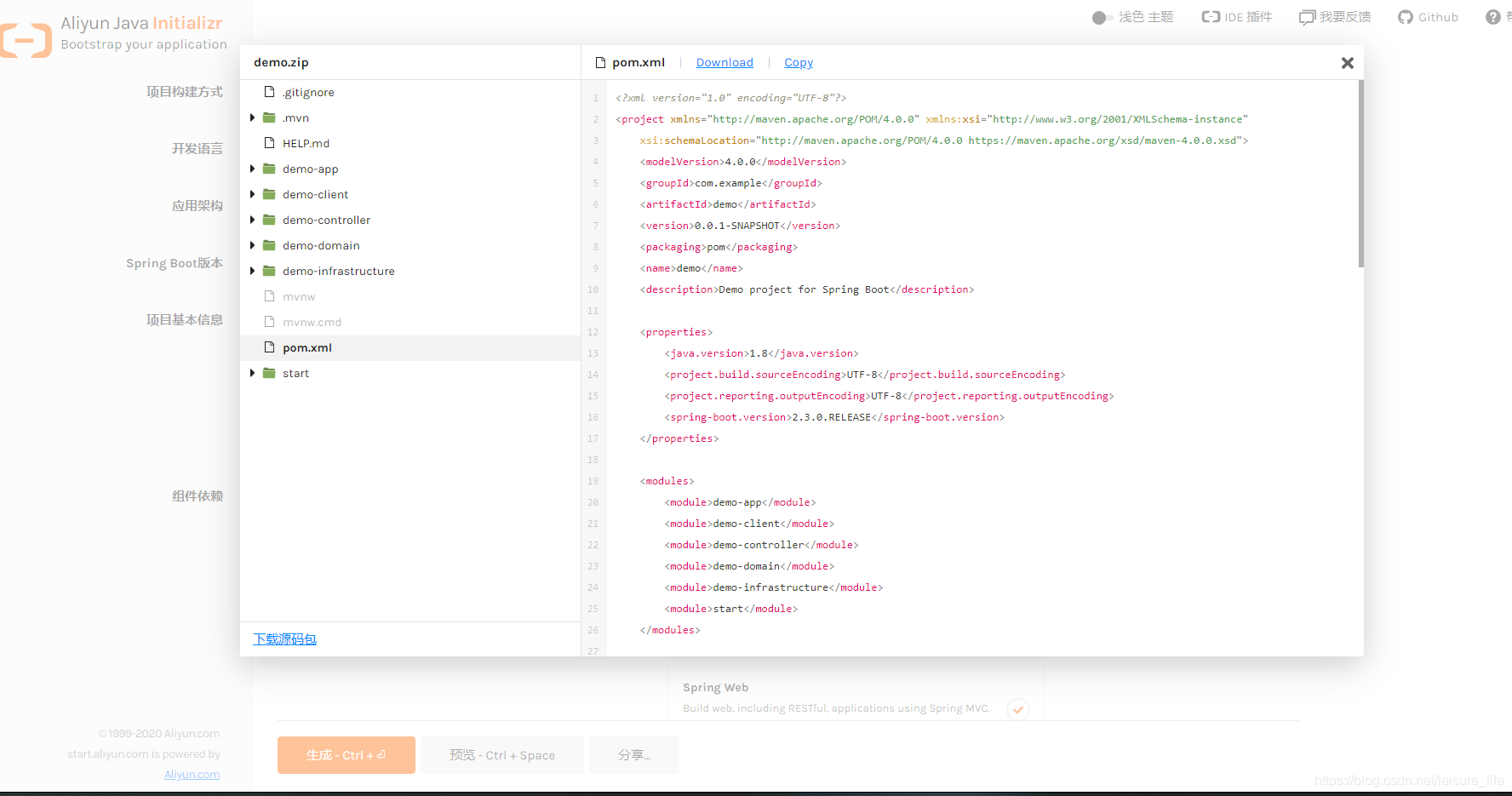Expand the start folder arrow
Image resolution: width=1512 pixels, height=796 pixels.
click(252, 373)
